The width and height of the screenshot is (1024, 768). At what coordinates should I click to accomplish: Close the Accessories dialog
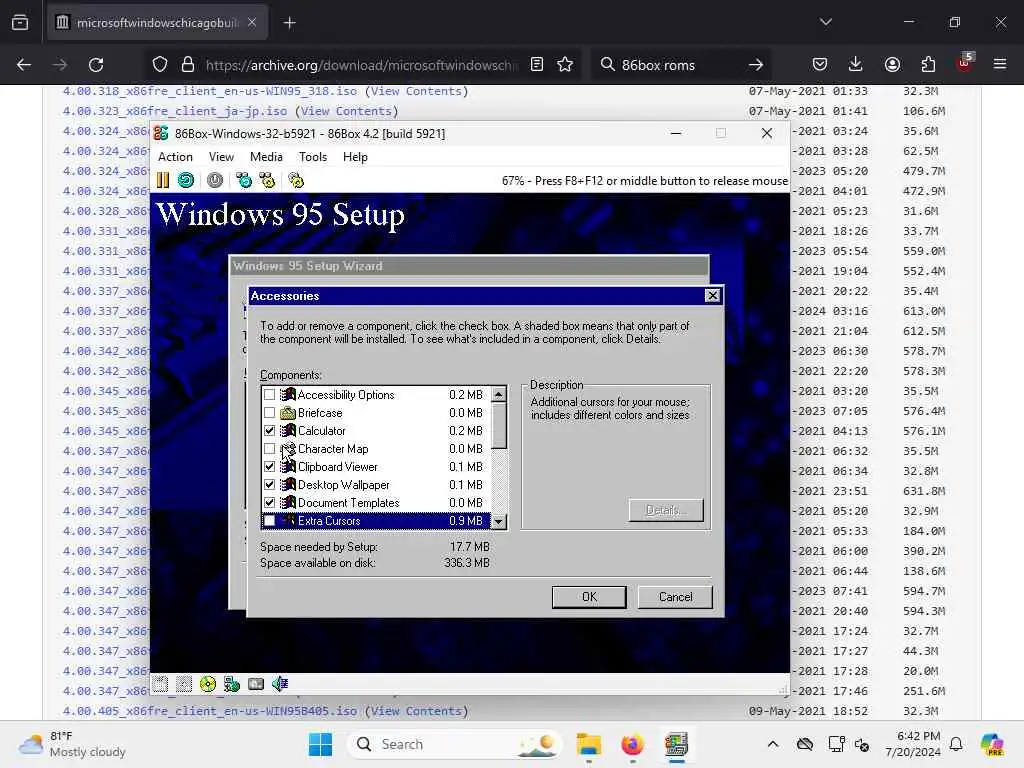(712, 296)
